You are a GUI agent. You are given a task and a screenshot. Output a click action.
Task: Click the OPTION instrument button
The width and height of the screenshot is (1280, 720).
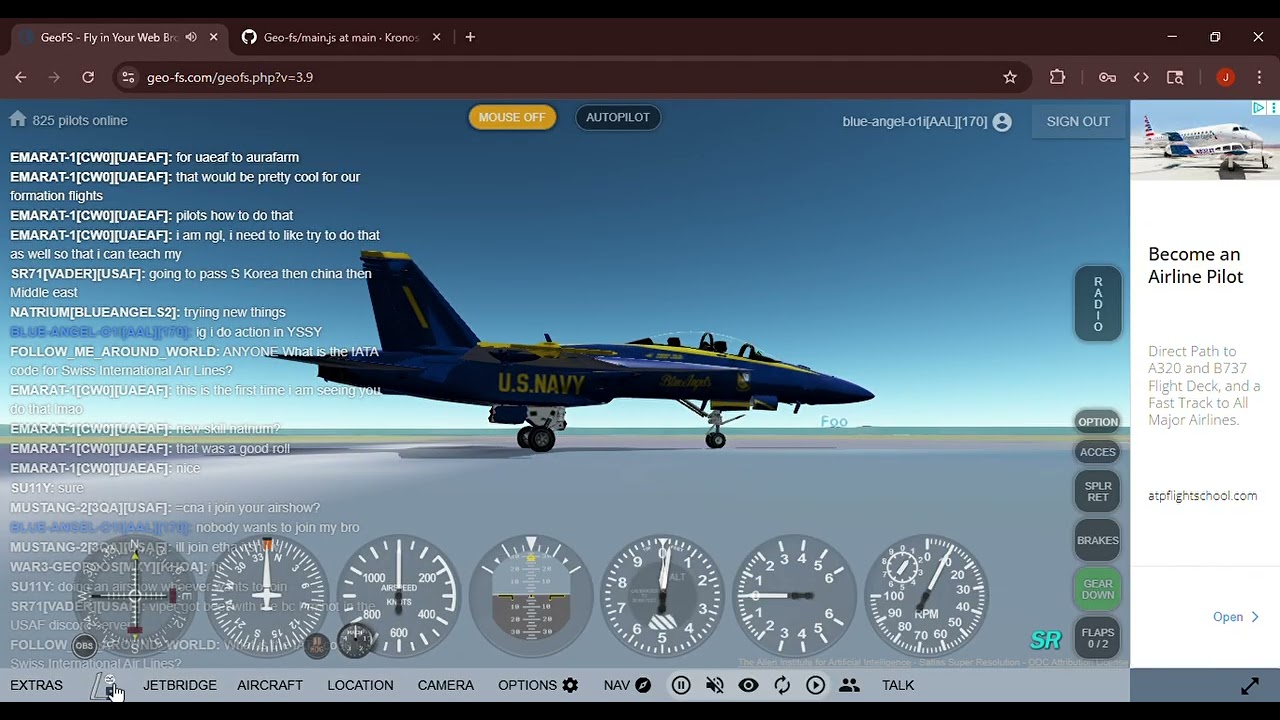1098,422
